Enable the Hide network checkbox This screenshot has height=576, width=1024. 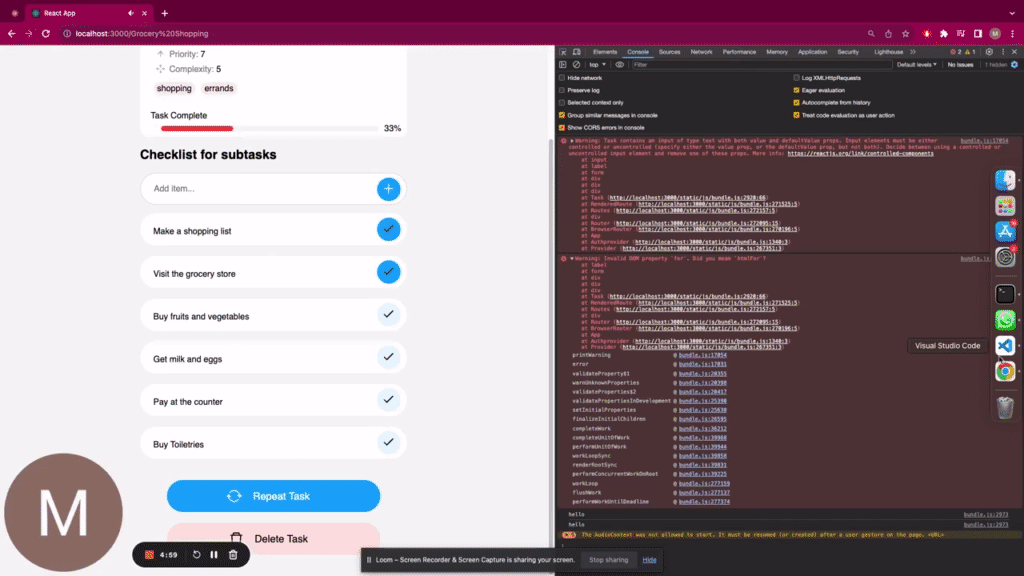(562, 77)
